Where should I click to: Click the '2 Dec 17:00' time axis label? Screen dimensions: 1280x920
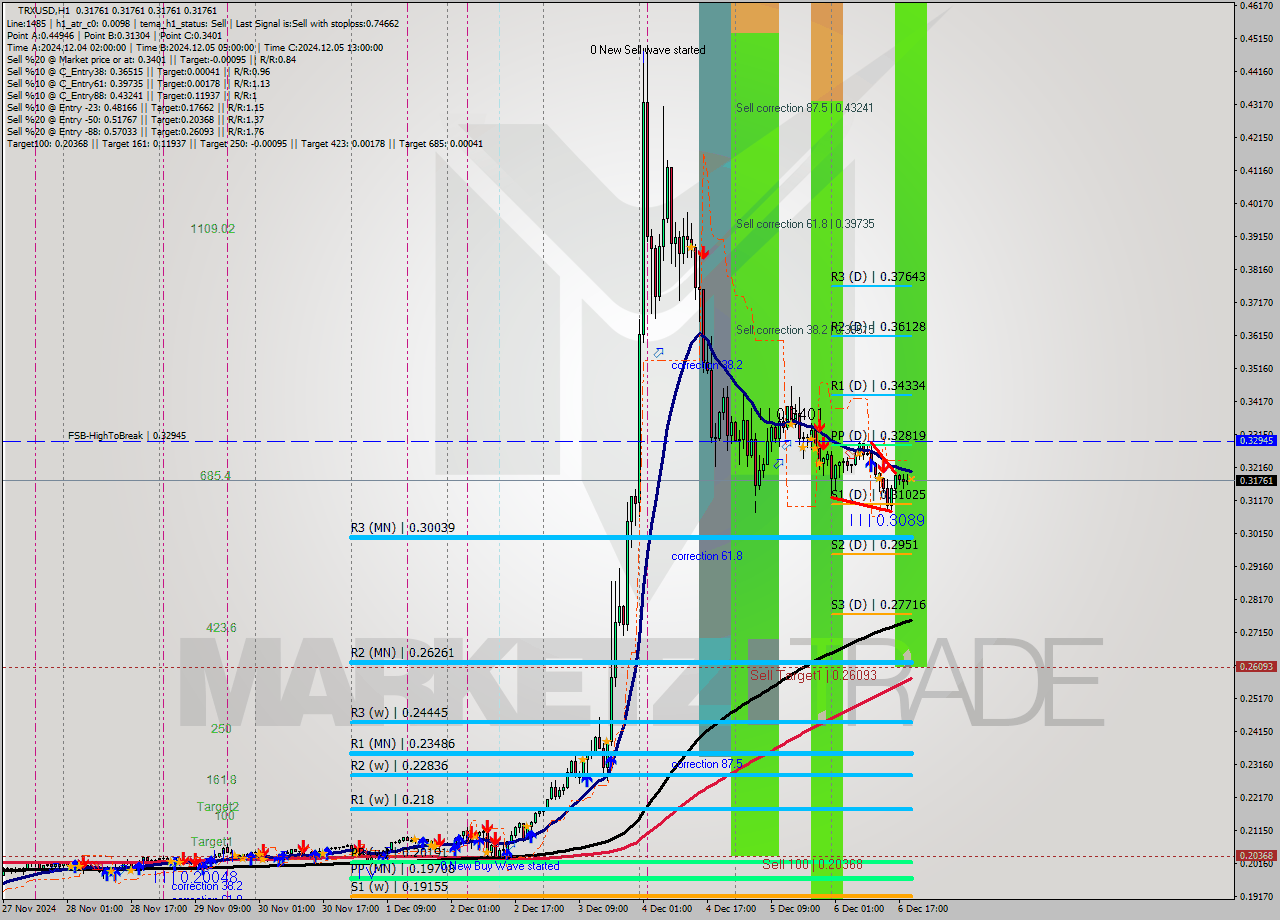[x=539, y=909]
